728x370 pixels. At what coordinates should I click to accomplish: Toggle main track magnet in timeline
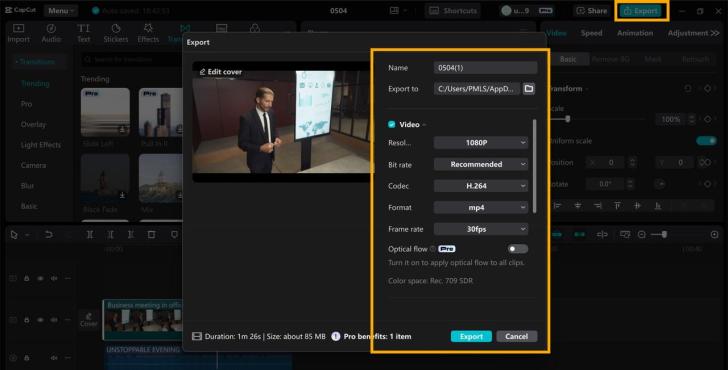tap(557, 234)
